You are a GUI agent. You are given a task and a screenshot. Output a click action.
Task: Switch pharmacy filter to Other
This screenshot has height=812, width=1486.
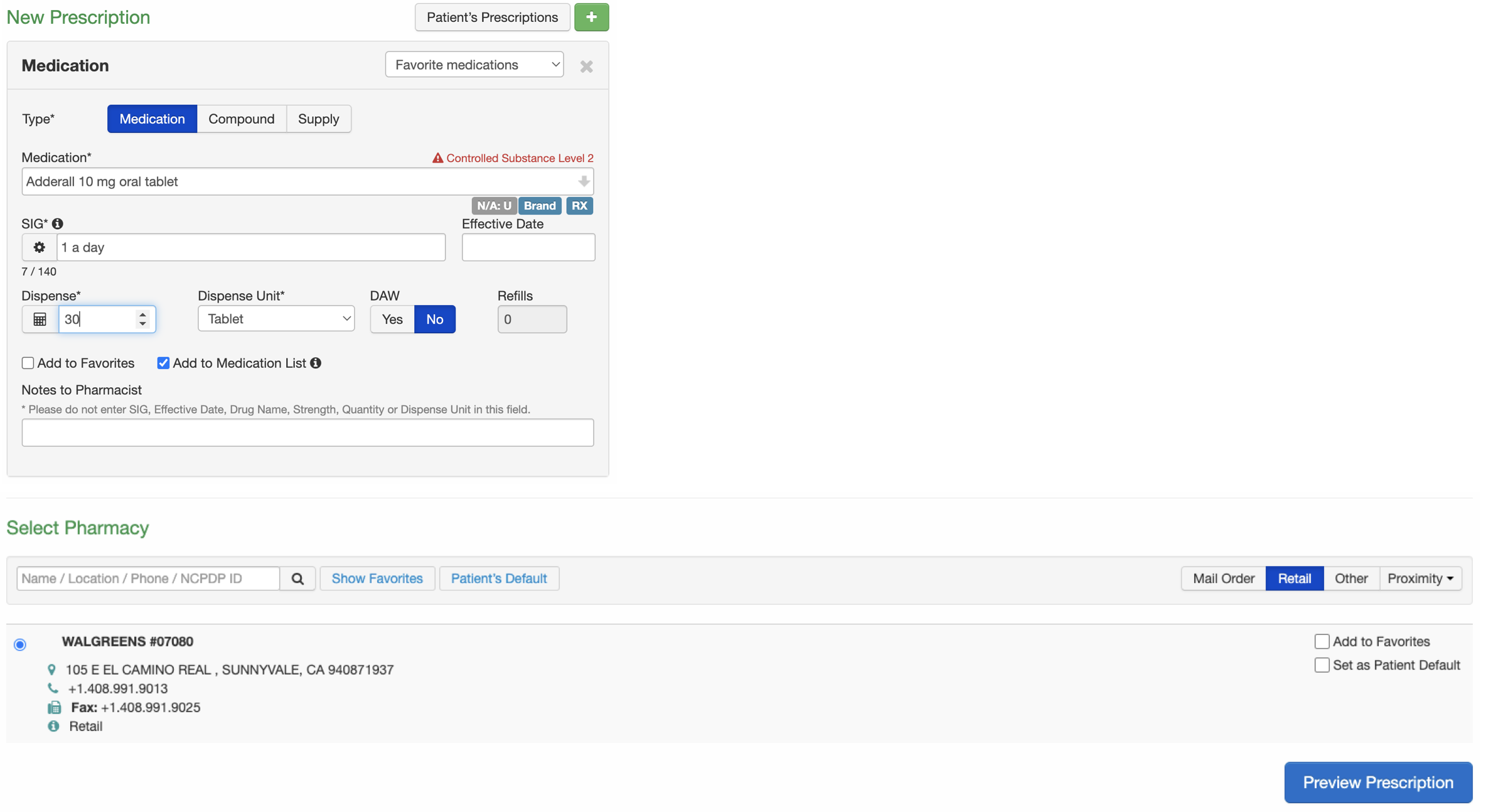tap(1351, 579)
